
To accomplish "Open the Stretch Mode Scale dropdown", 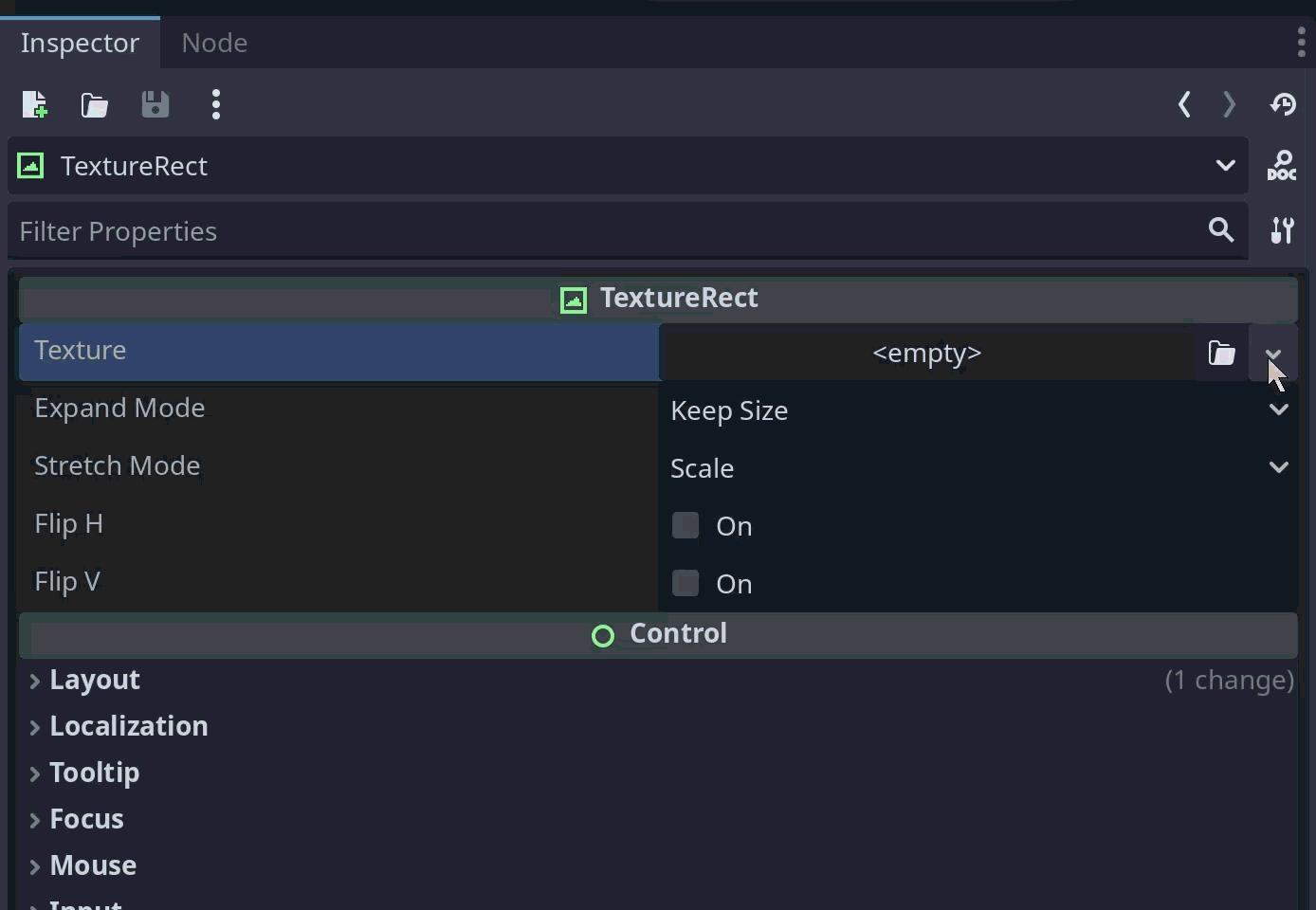I will tap(977, 468).
